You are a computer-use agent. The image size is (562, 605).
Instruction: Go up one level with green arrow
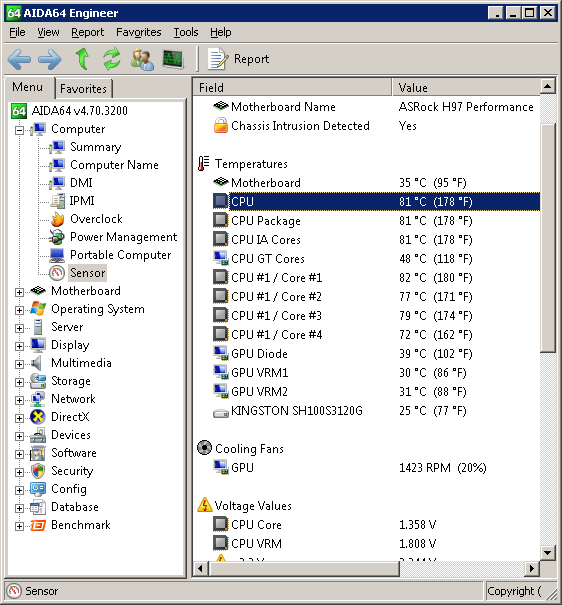click(x=82, y=59)
